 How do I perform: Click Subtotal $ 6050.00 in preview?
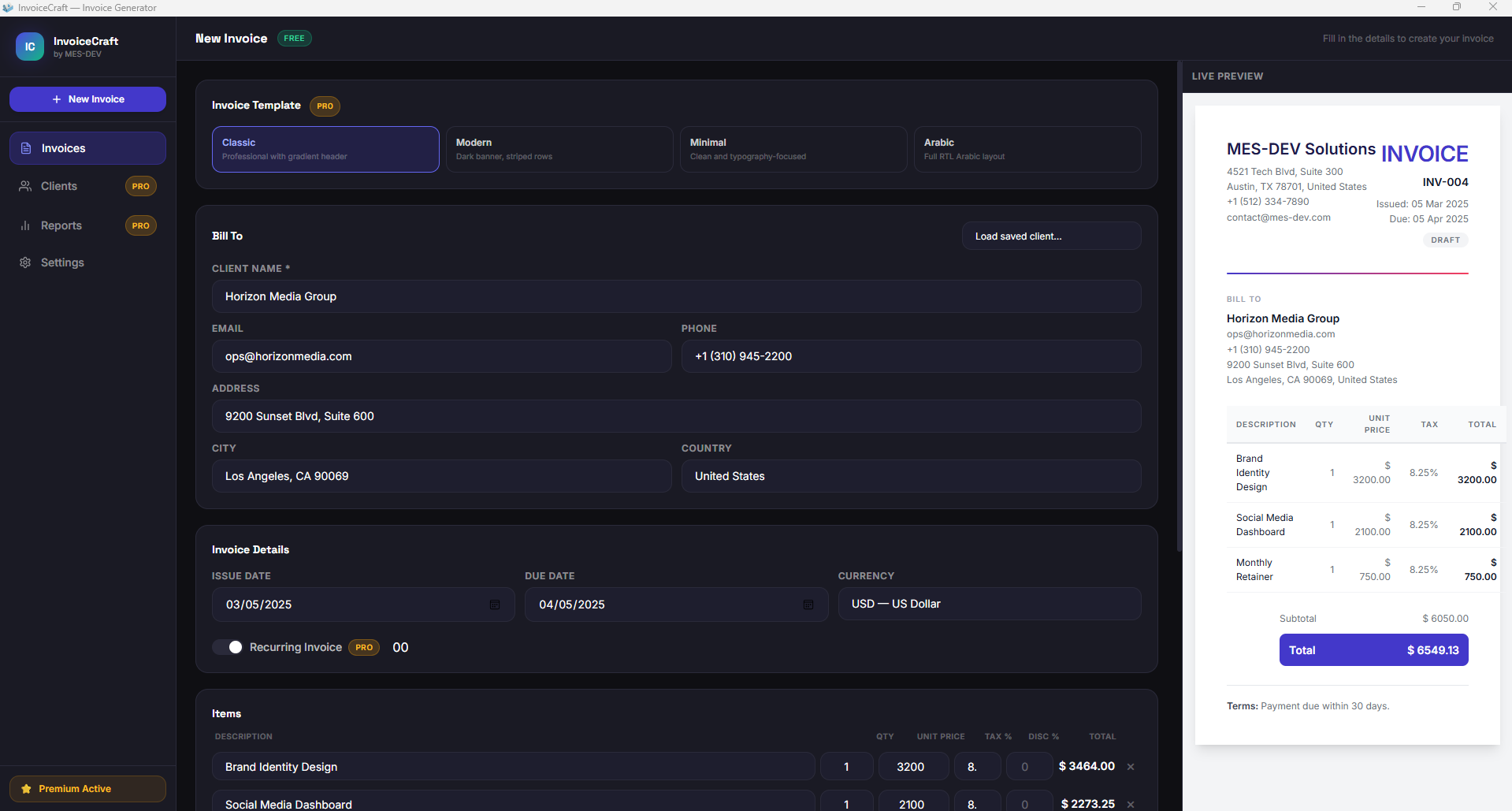tap(1373, 619)
